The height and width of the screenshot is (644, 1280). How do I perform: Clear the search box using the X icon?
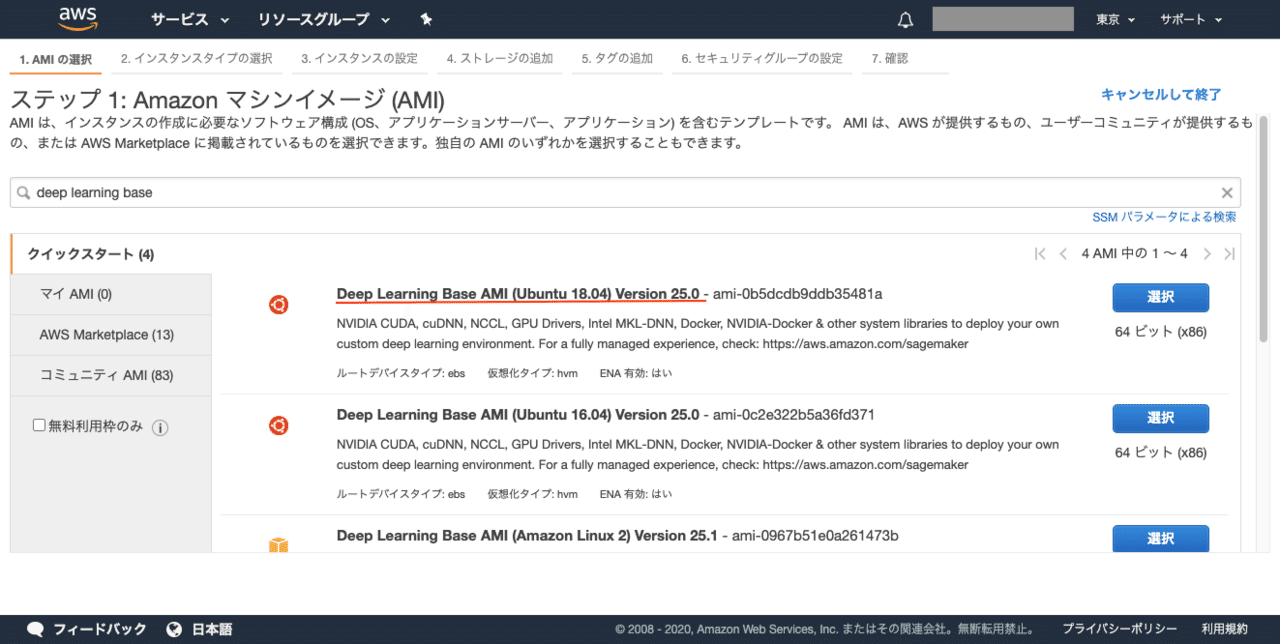(1226, 192)
